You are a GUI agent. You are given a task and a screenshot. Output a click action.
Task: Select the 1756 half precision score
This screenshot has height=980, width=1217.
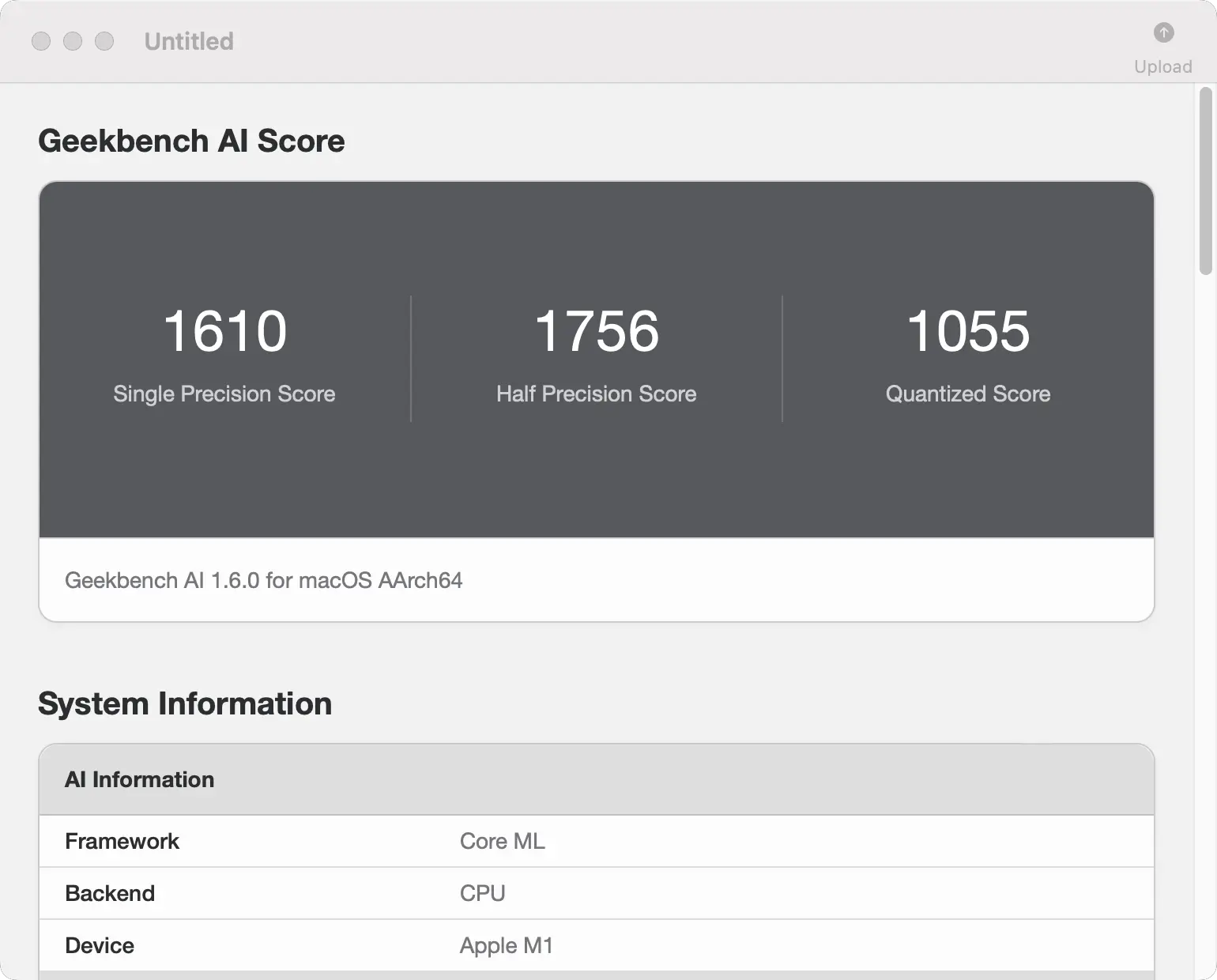click(596, 330)
